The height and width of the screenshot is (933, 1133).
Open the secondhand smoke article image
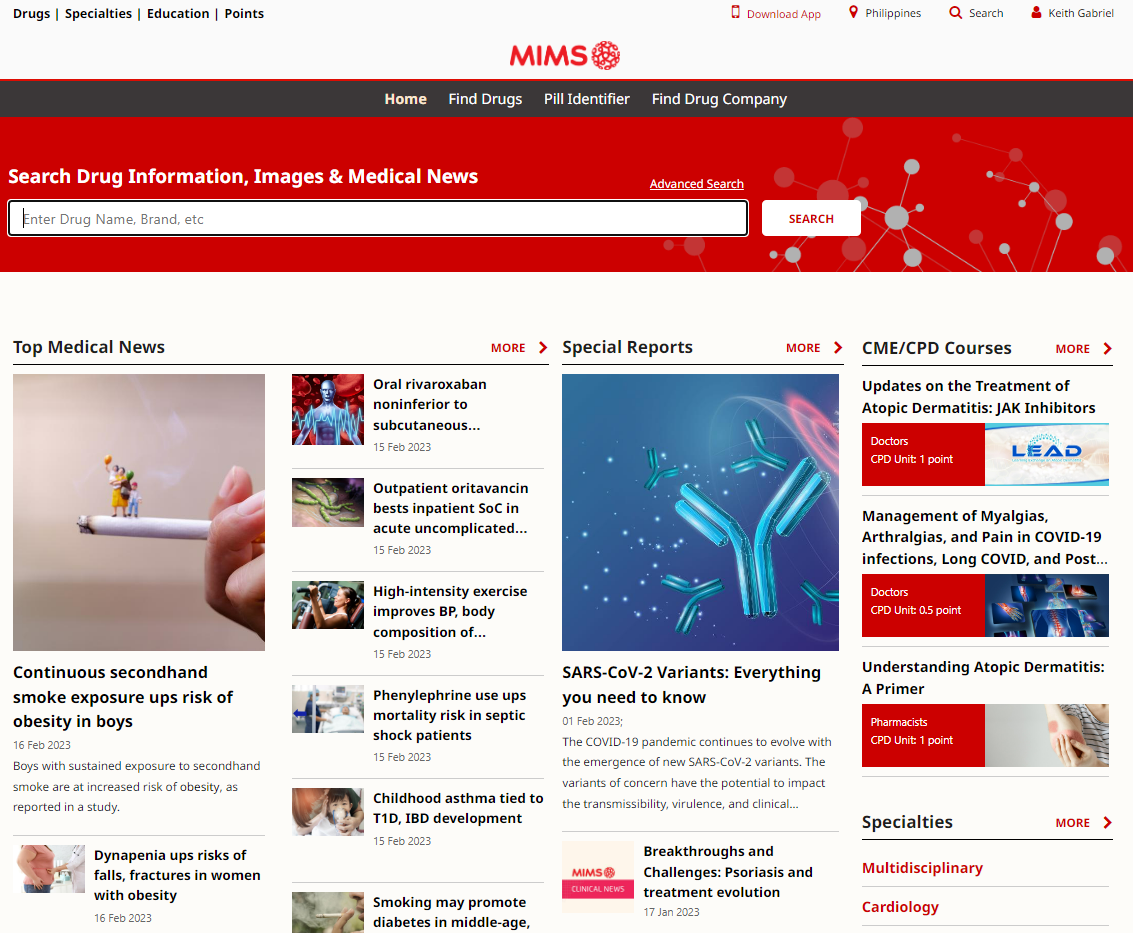[x=139, y=512]
